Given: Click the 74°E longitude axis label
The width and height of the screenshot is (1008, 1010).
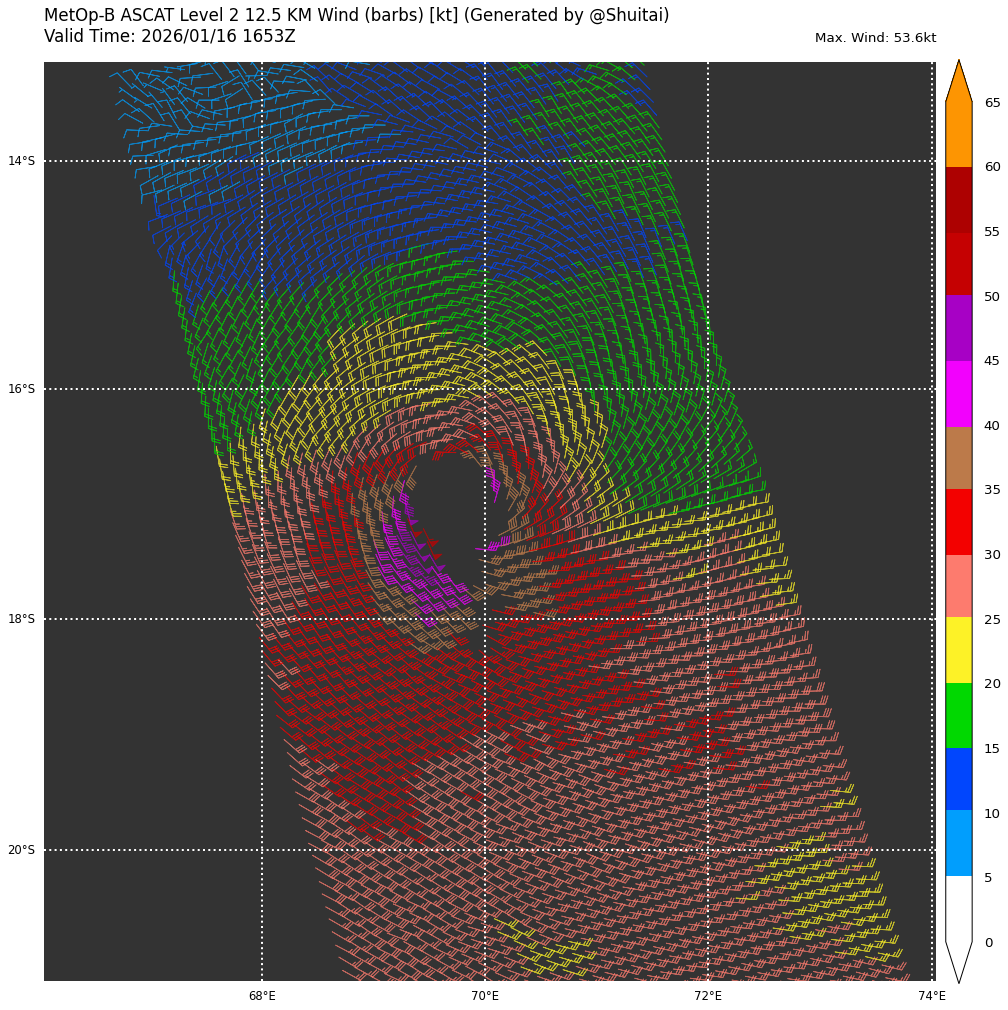Looking at the screenshot, I should point(931,996).
